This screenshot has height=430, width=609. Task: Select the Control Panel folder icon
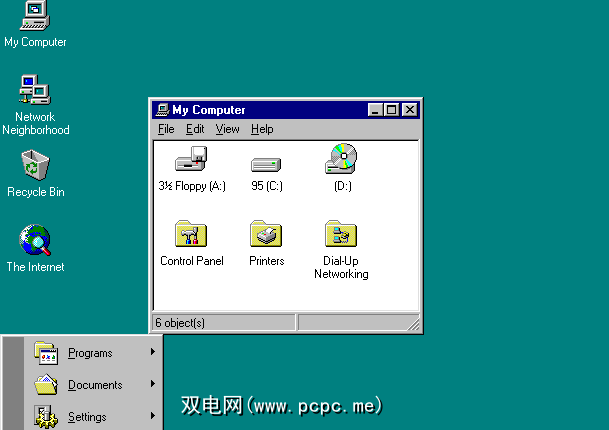[191, 233]
